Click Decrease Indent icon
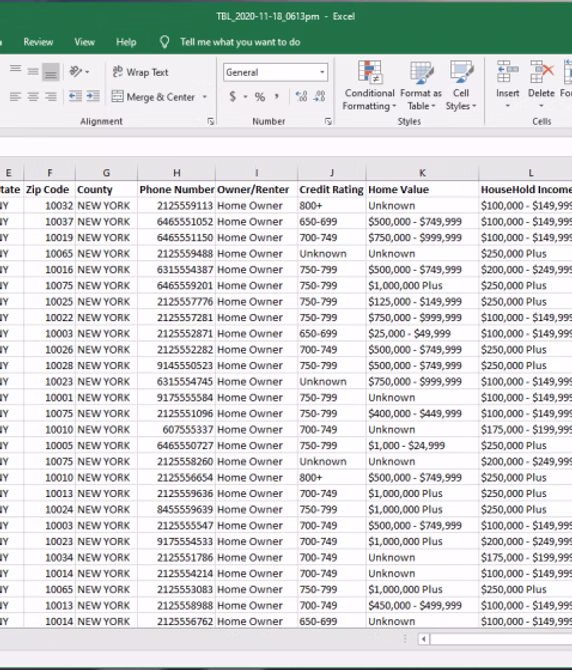Viewport: 572px width, 670px height. (76, 97)
